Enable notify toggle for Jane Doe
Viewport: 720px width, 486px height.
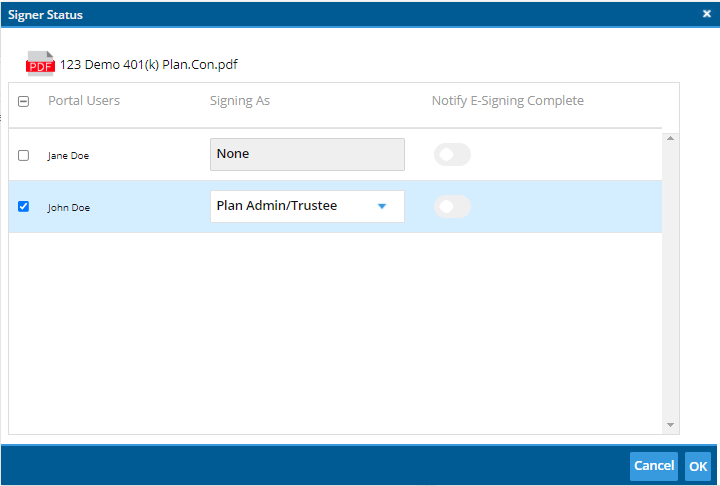pos(452,154)
